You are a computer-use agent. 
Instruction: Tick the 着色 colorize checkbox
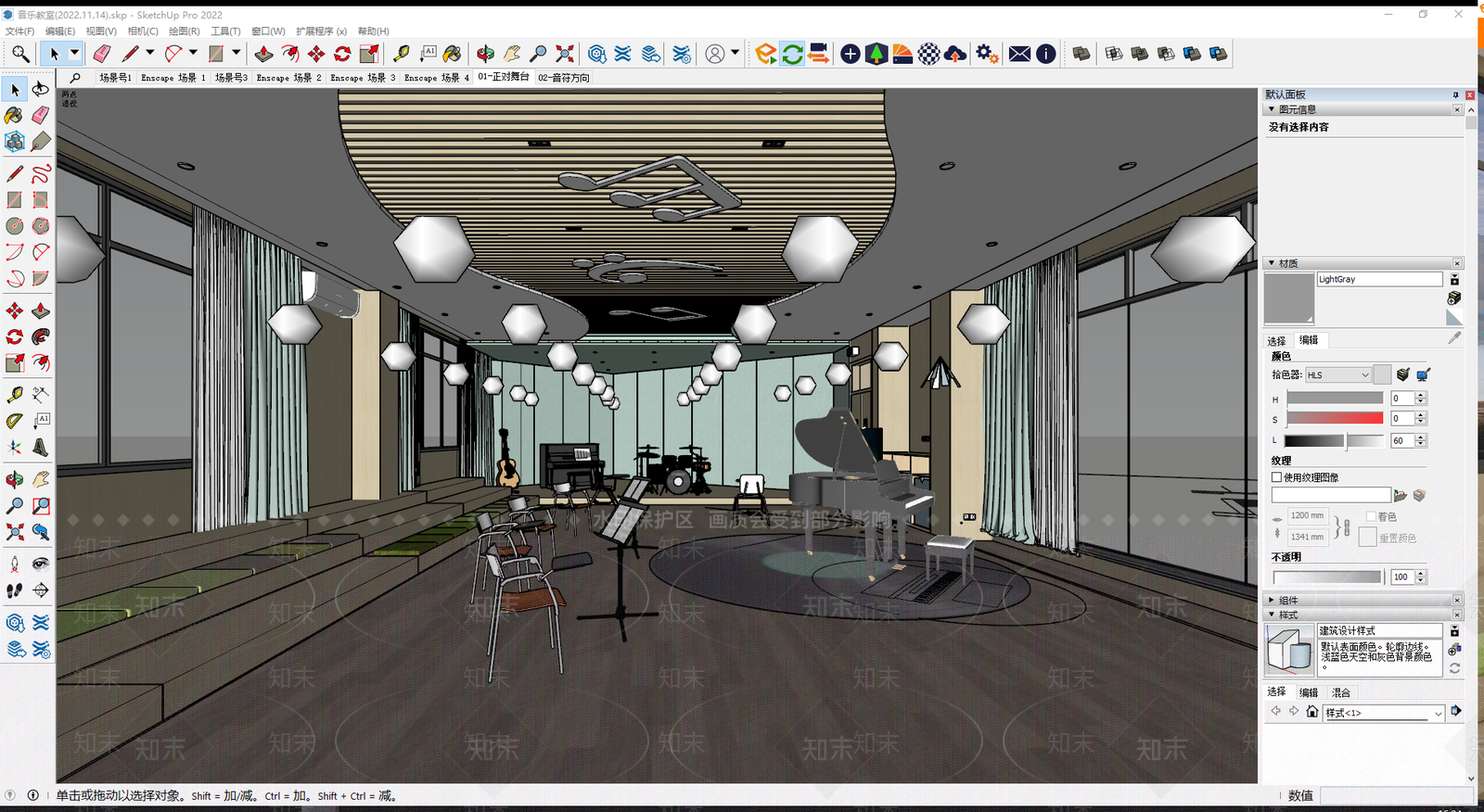[1371, 516]
